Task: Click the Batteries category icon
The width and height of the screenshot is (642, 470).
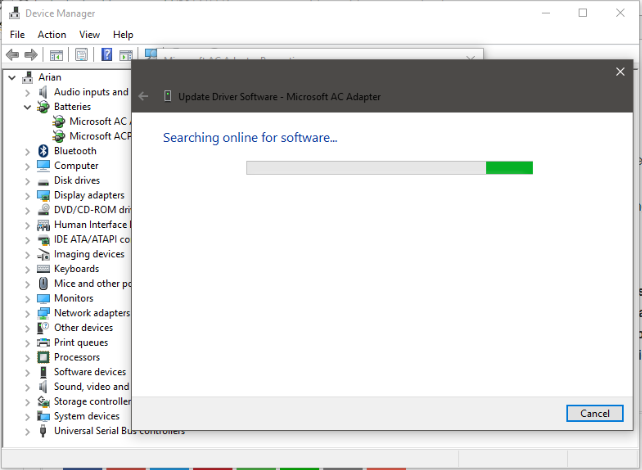Action: 43,107
